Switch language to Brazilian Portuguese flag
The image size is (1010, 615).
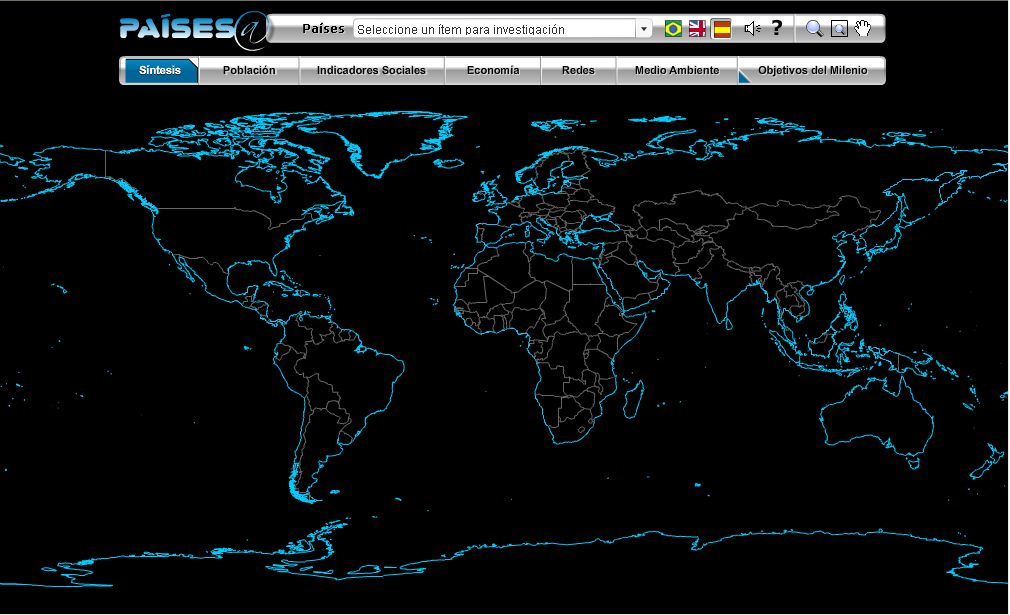[x=673, y=29]
